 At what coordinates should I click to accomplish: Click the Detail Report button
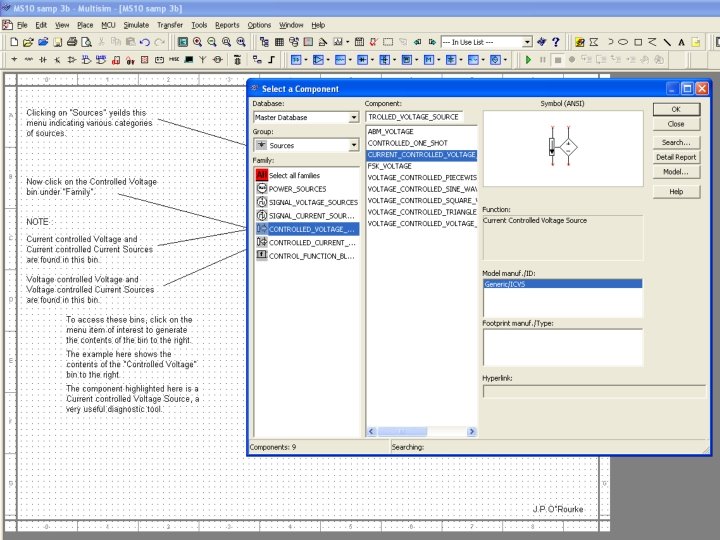tap(676, 157)
